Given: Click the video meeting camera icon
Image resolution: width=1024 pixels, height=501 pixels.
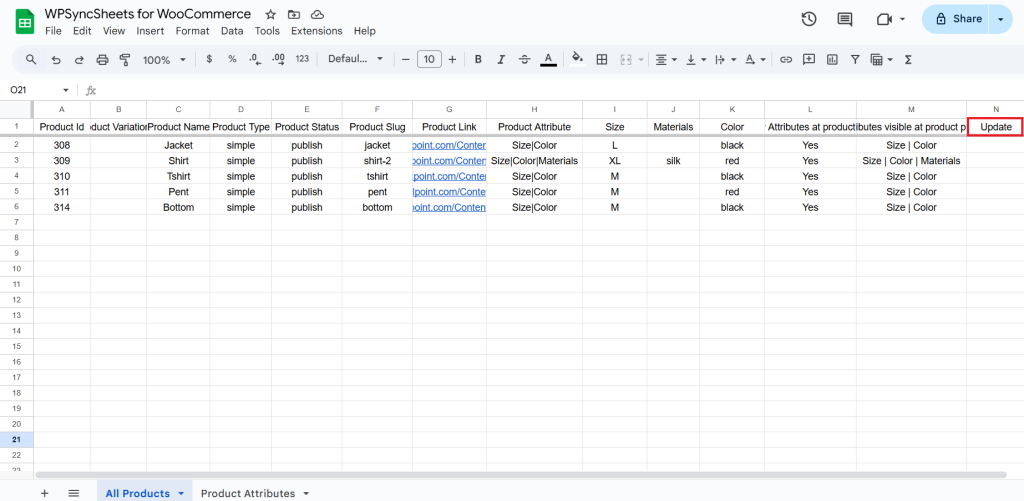Looking at the screenshot, I should coord(884,20).
